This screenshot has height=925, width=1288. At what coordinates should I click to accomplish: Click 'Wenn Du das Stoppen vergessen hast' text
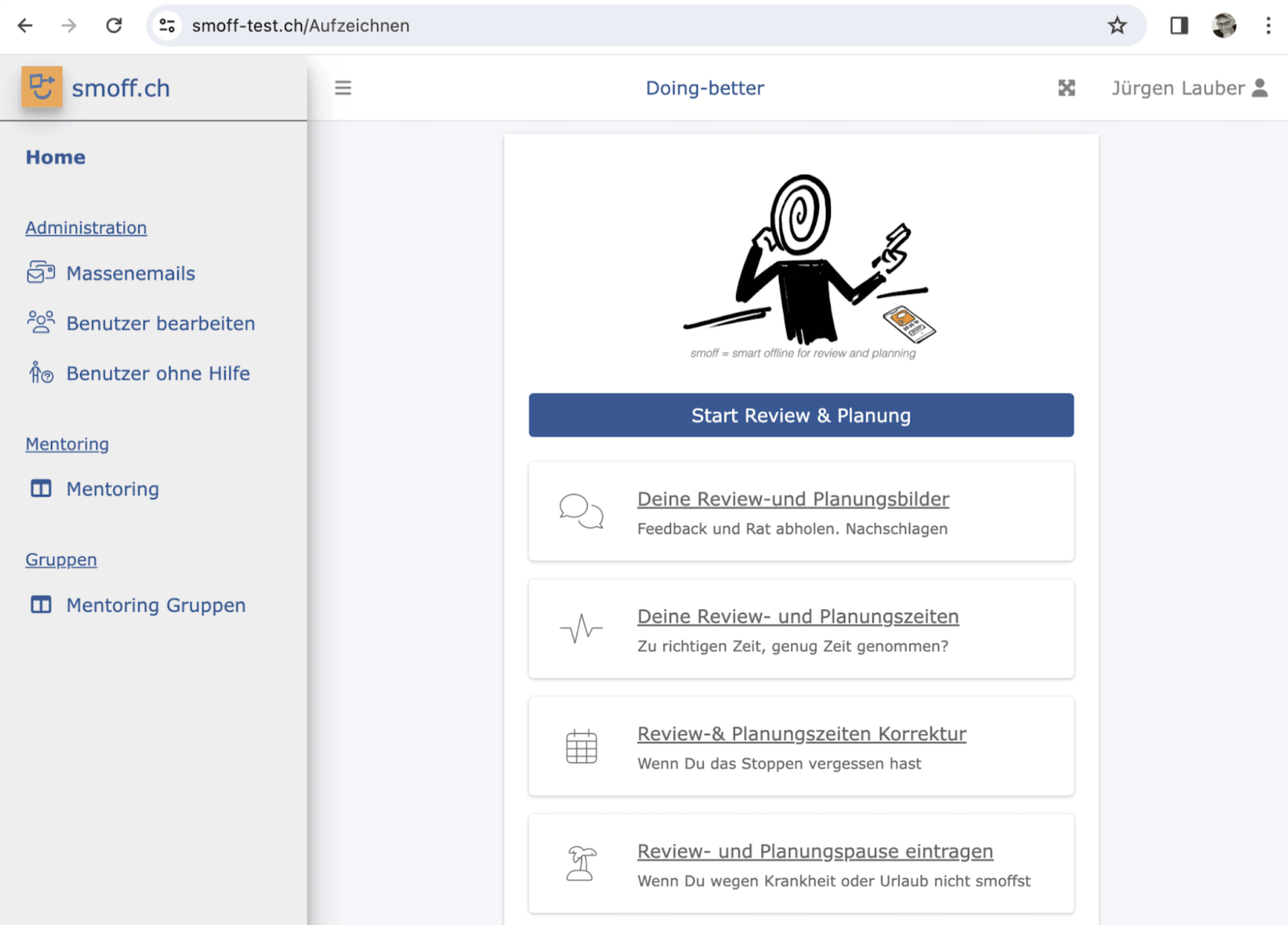point(779,763)
